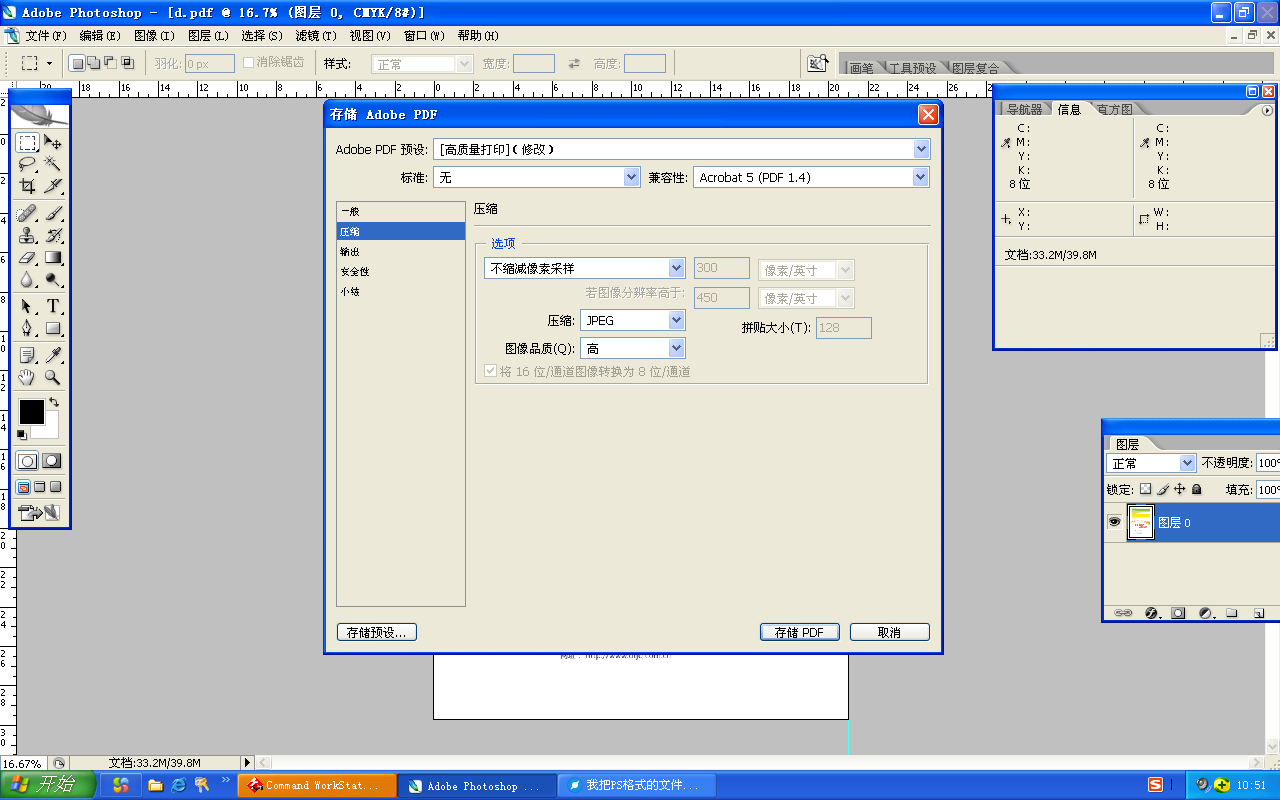
Task: Open the 滤镜 menu
Action: point(316,36)
